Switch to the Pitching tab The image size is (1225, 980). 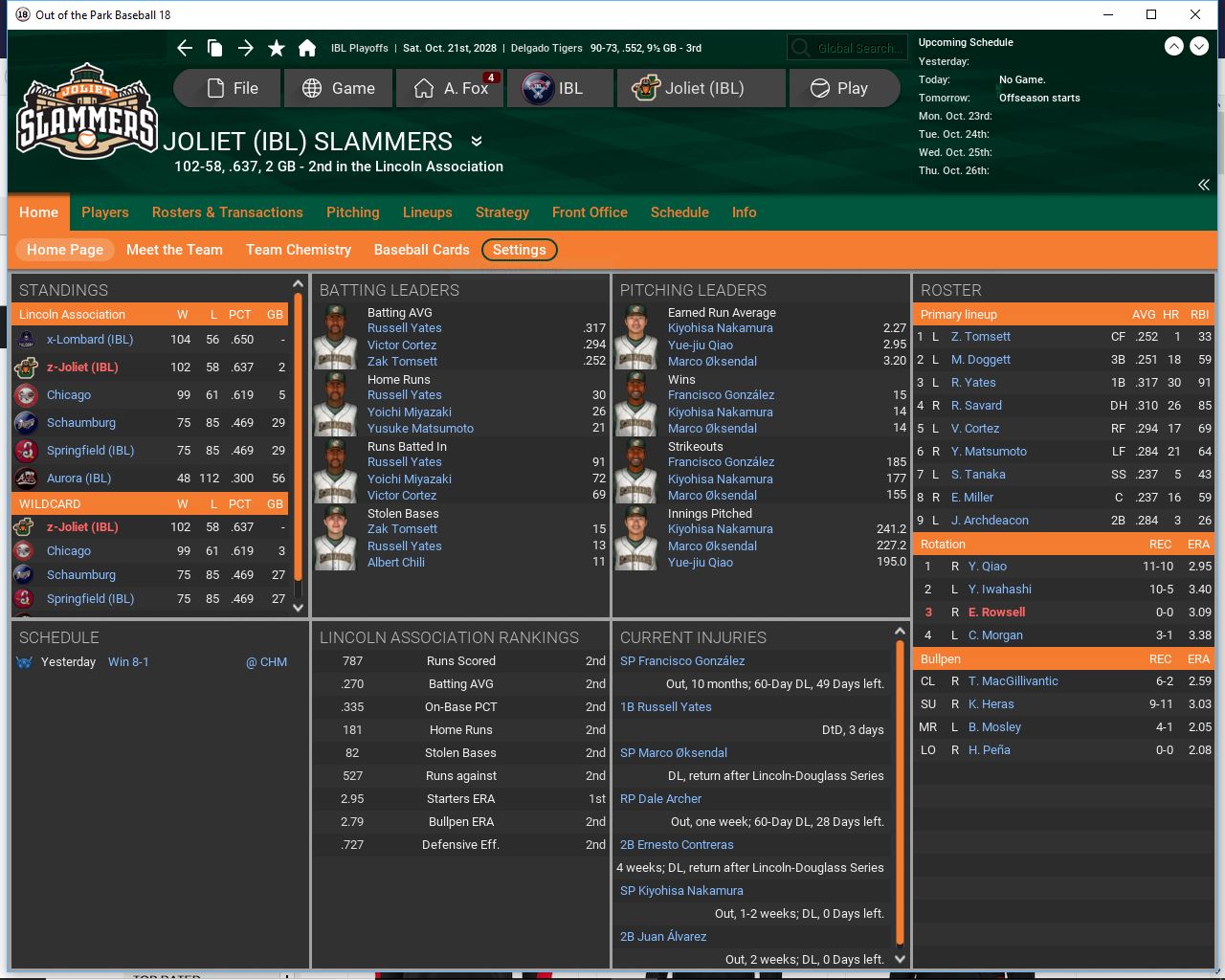click(353, 212)
